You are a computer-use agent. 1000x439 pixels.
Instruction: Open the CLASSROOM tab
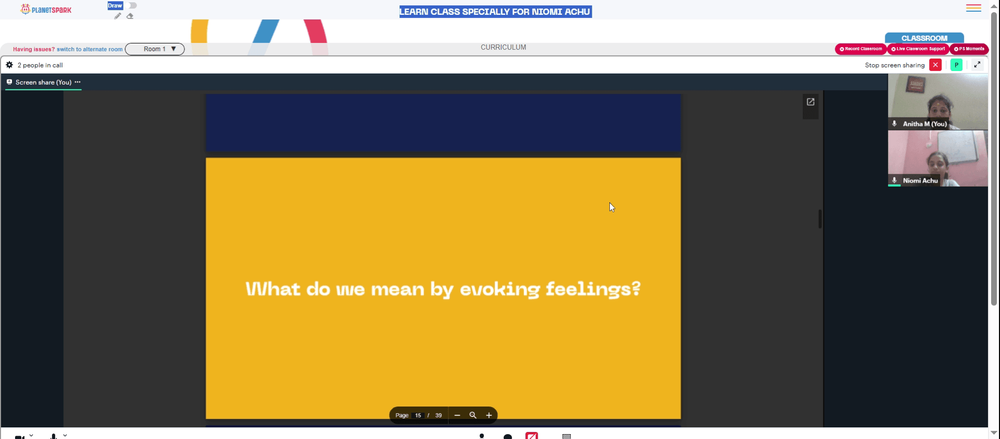click(x=924, y=38)
